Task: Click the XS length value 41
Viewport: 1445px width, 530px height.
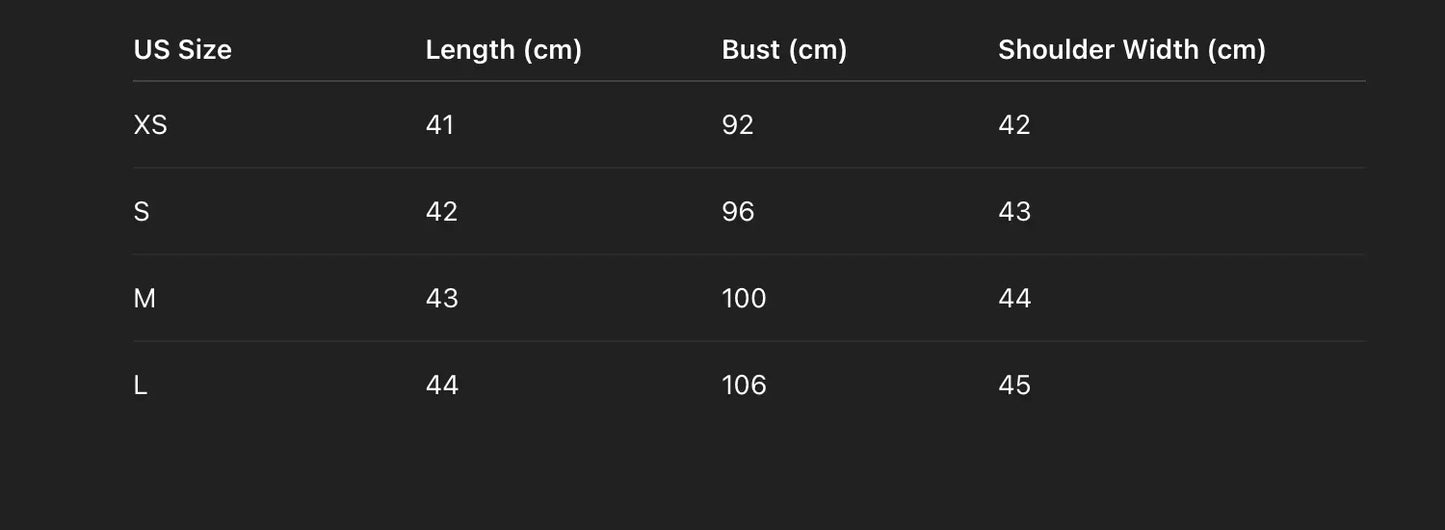Action: pyautogui.click(x=440, y=125)
